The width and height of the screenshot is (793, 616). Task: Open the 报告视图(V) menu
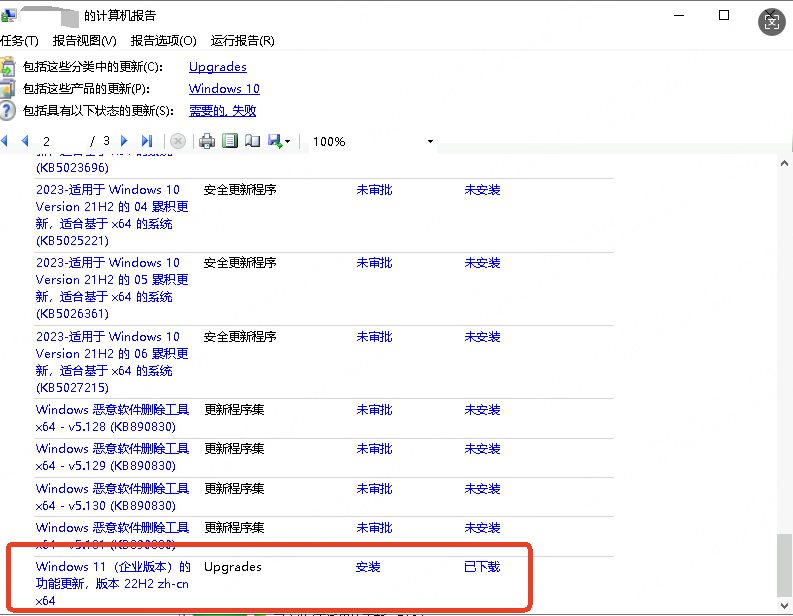pyautogui.click(x=84, y=41)
